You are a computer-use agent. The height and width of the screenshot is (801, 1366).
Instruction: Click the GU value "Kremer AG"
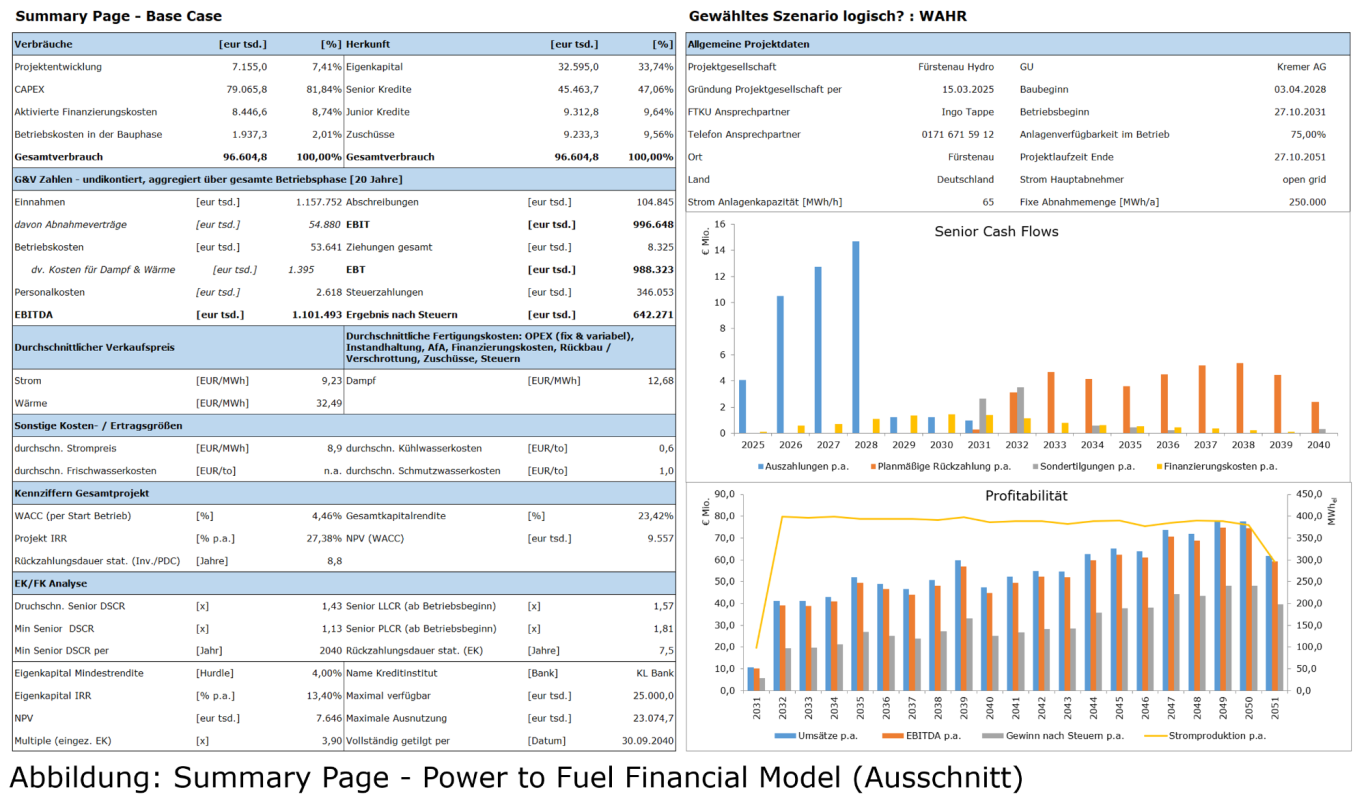[x=1302, y=67]
